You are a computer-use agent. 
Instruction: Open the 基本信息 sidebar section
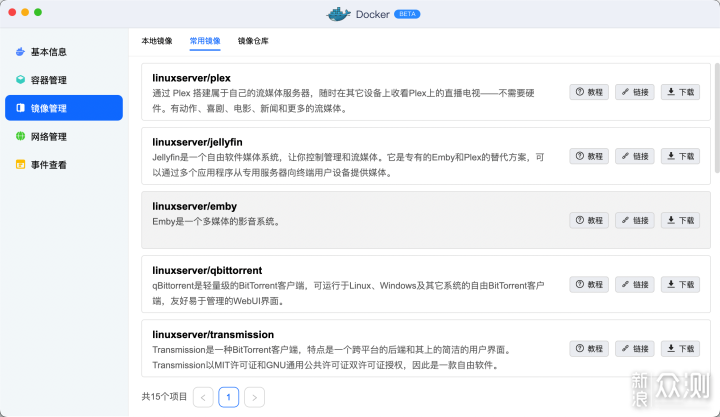coord(64,52)
